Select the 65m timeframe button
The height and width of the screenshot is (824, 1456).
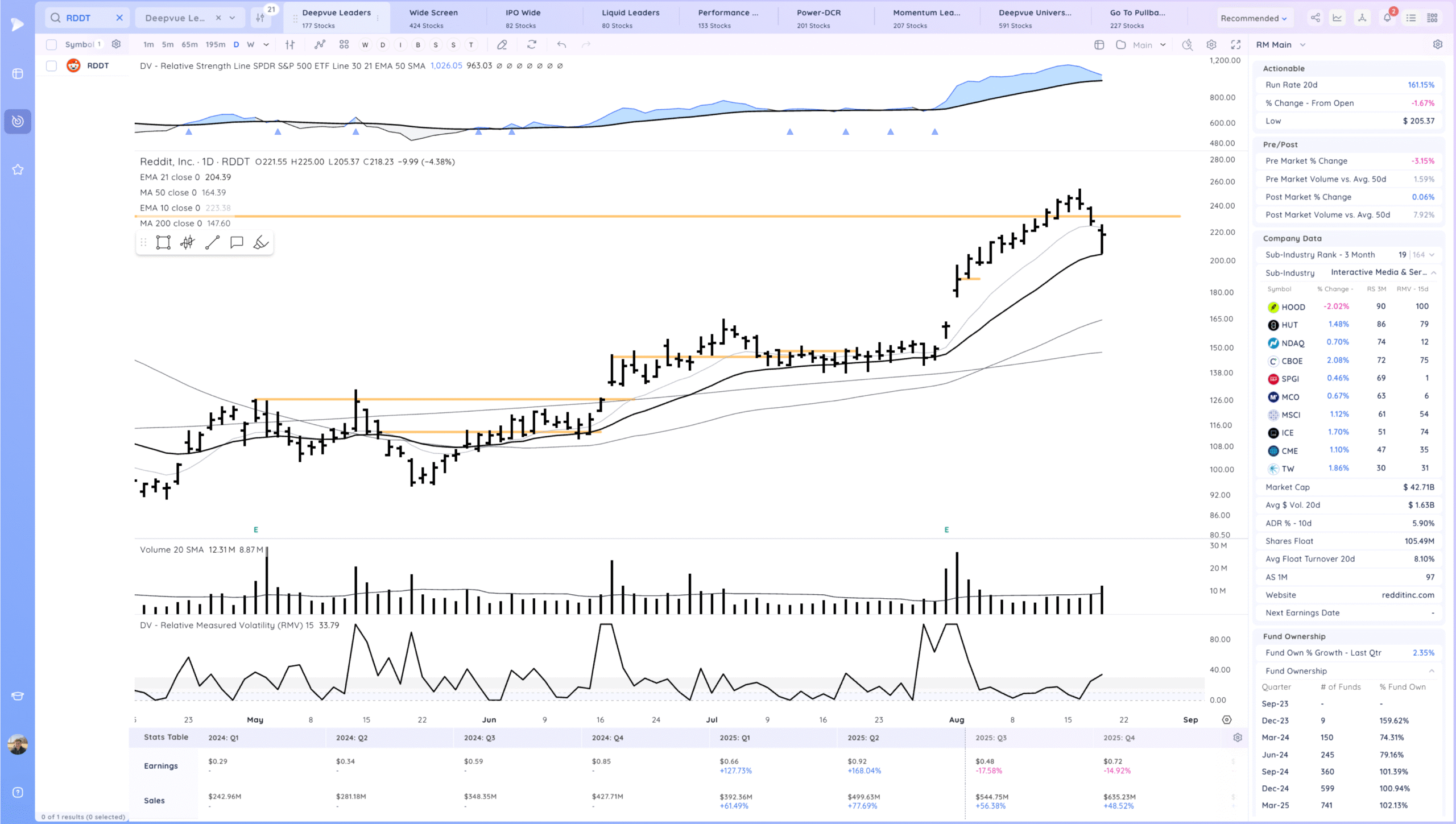(x=189, y=44)
